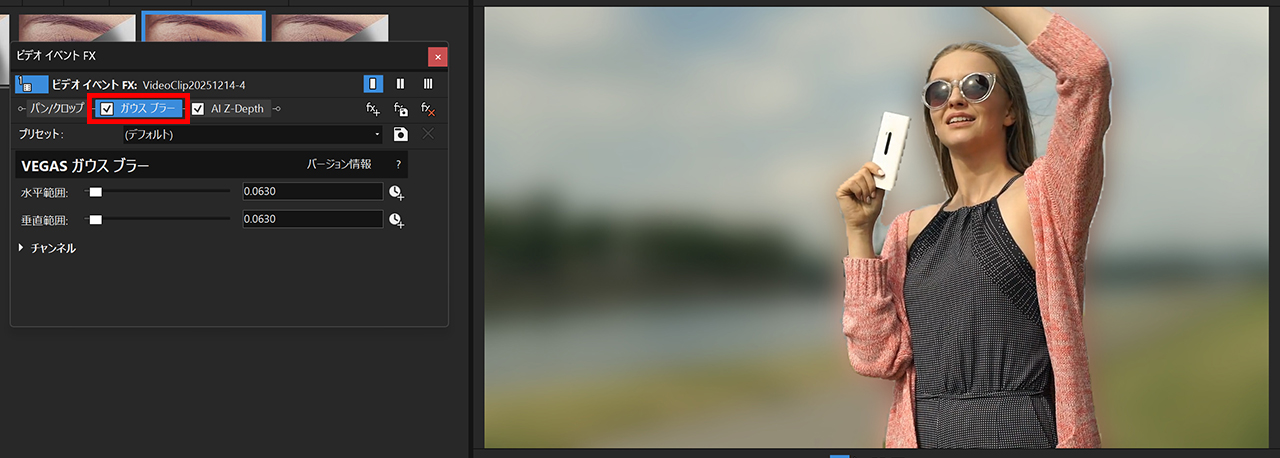1280x458 pixels.
Task: Click the 垂直範囲 value input field
Action: 312,219
